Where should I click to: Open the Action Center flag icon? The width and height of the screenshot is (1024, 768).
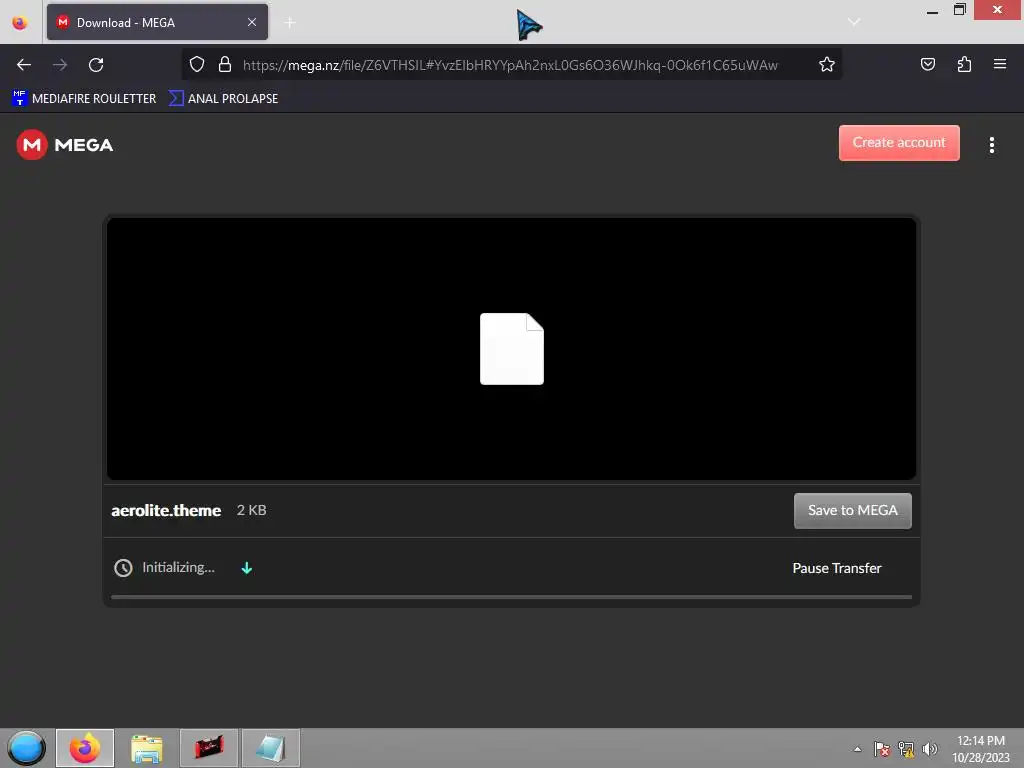coord(881,749)
